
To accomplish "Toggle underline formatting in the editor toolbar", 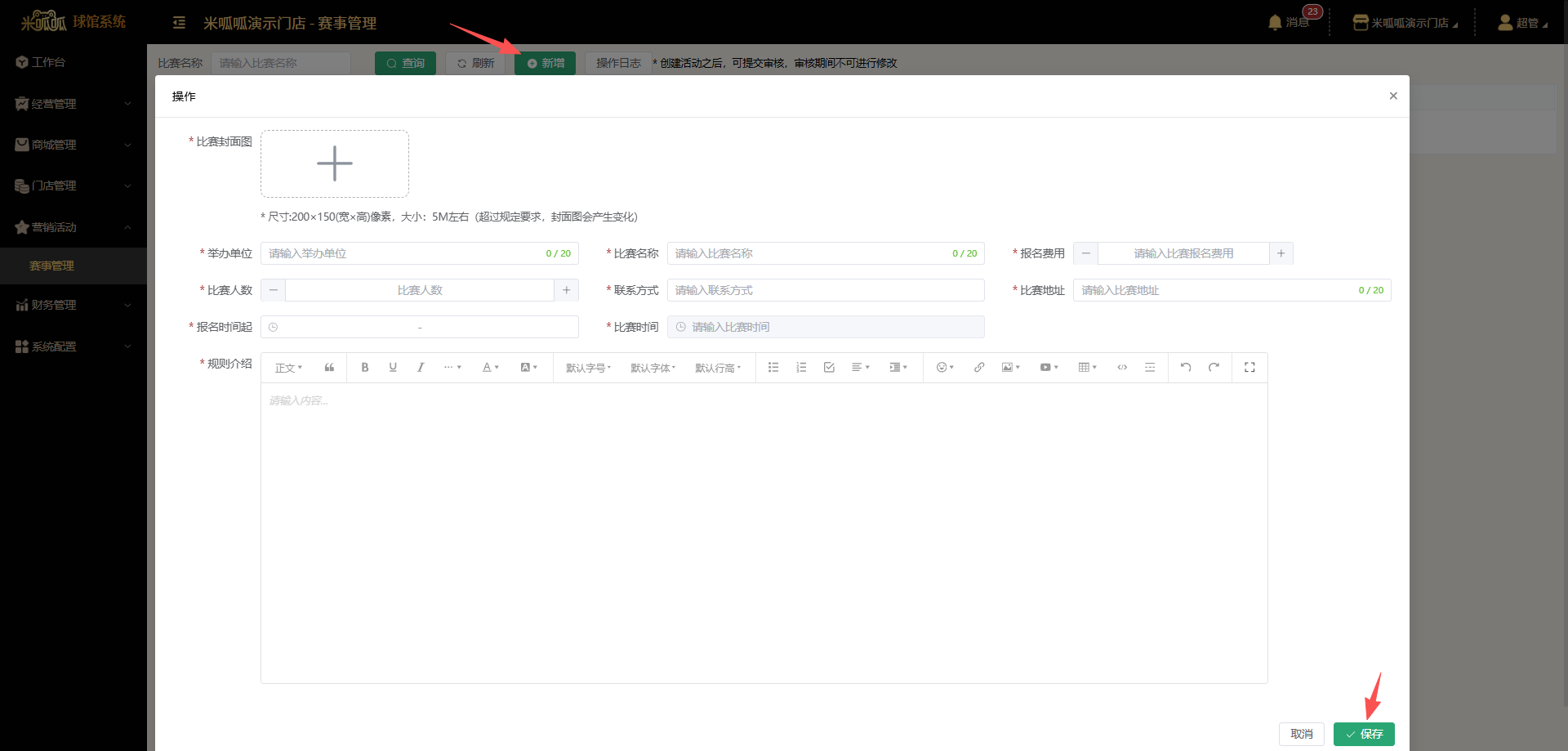I will point(393,368).
